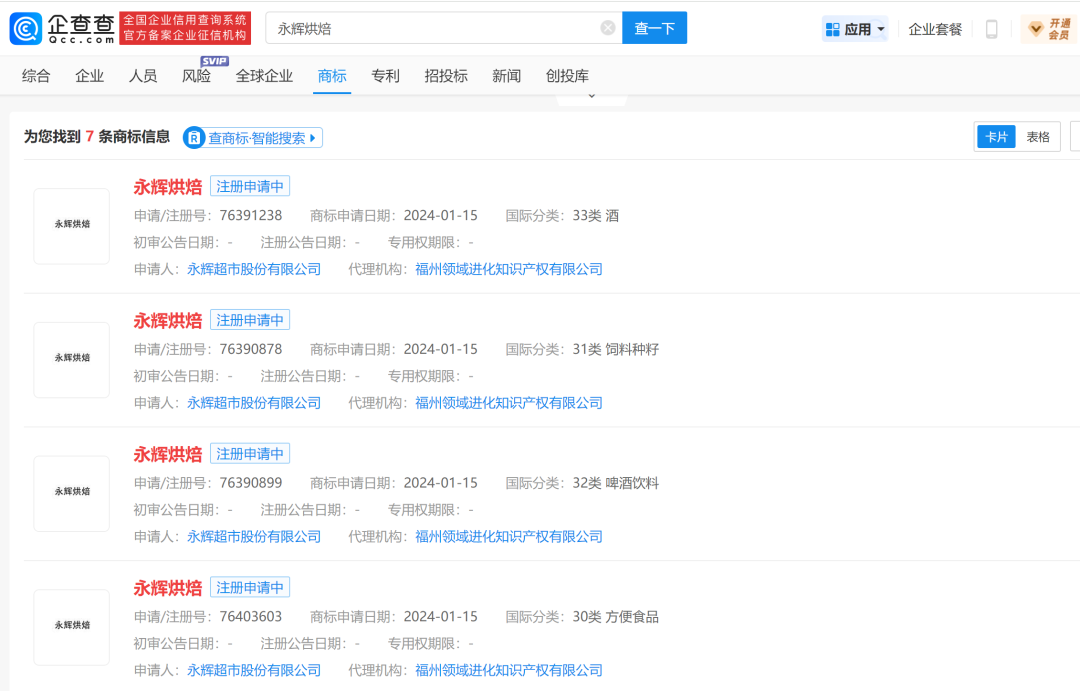
Task: Switch to 表格 table view
Action: [1038, 137]
